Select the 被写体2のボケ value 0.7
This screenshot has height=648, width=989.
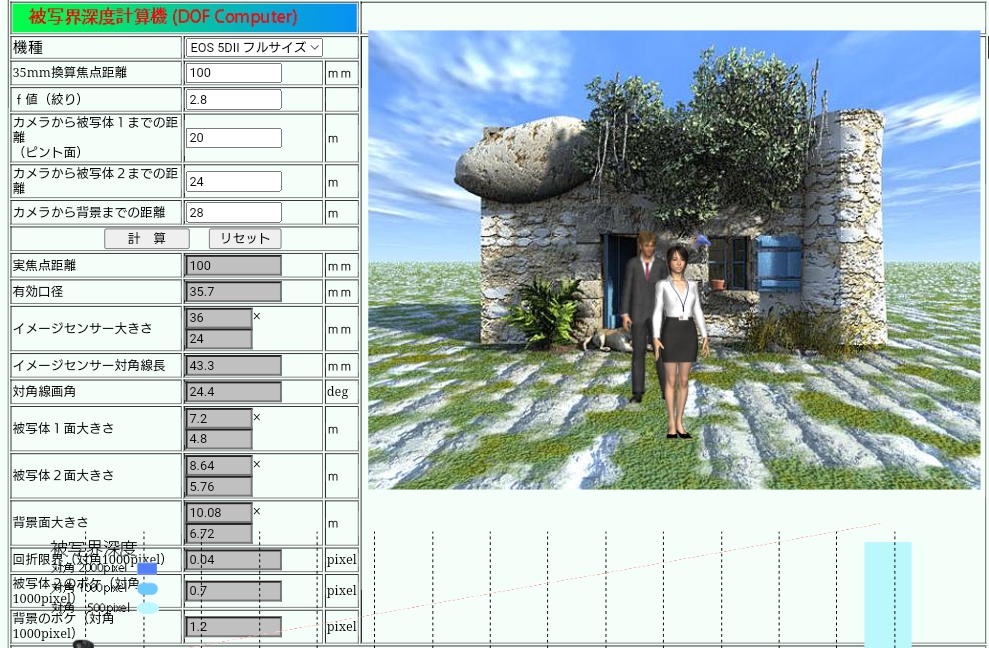233,591
